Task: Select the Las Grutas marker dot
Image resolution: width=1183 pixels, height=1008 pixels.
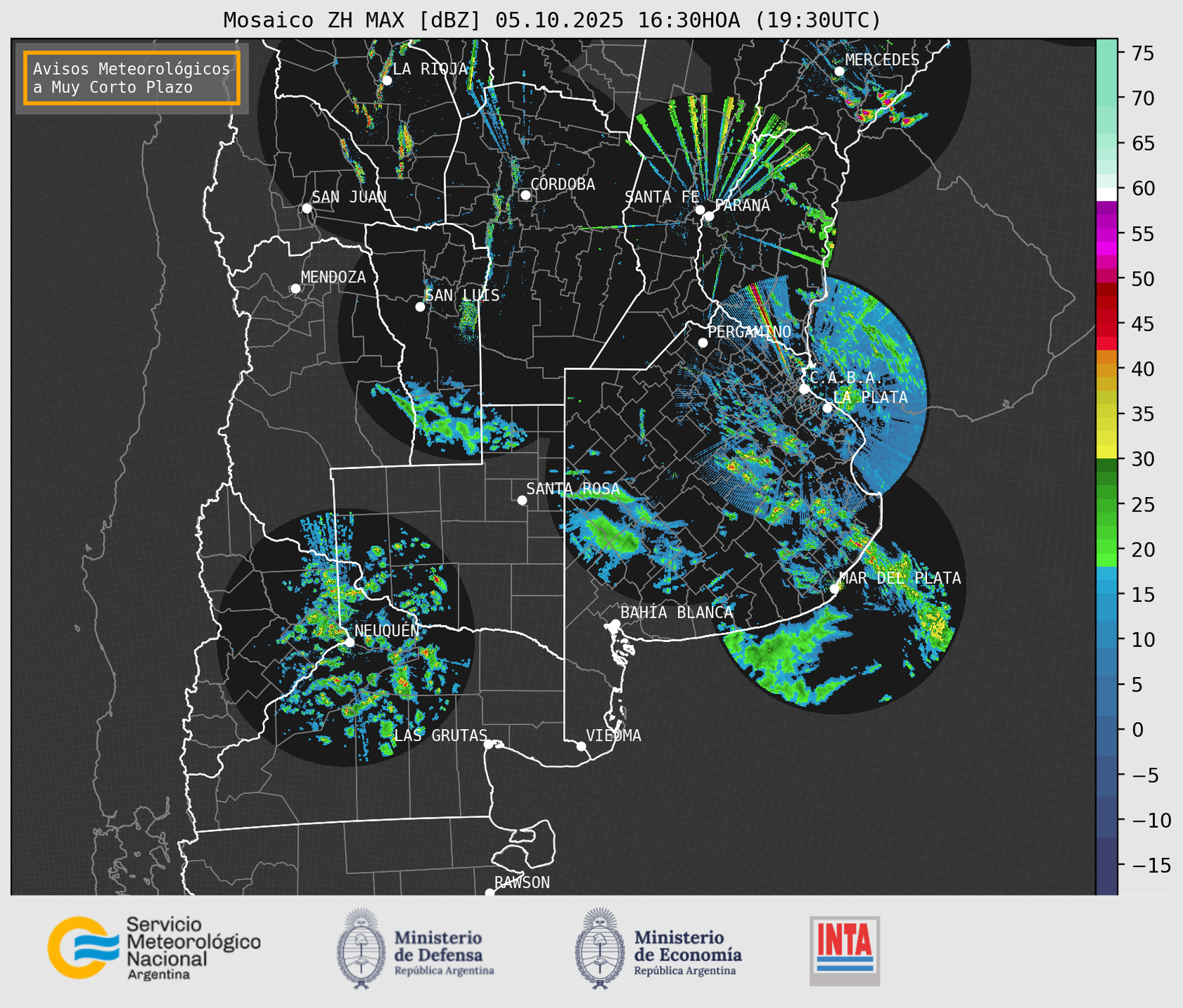Action: click(489, 744)
